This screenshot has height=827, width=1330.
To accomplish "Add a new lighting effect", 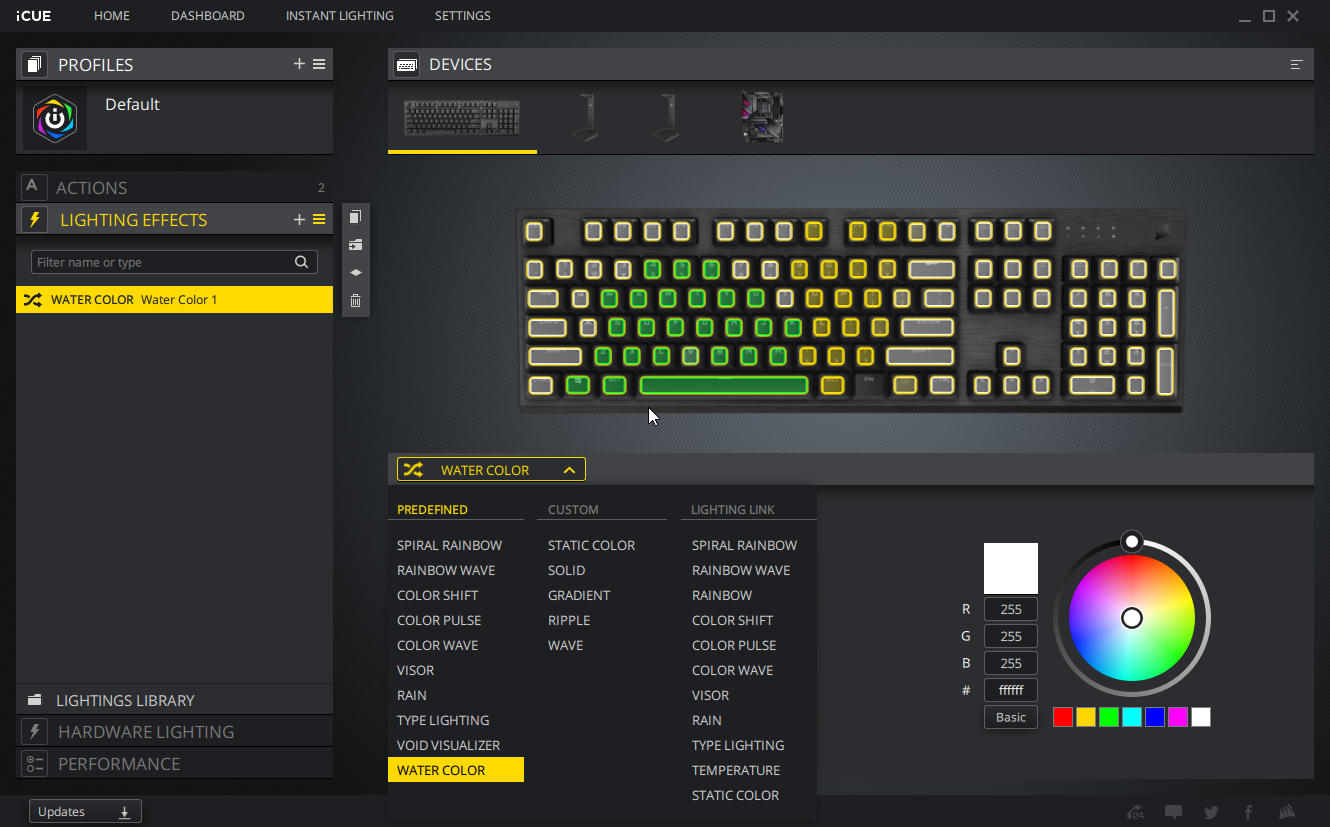I will coord(299,219).
